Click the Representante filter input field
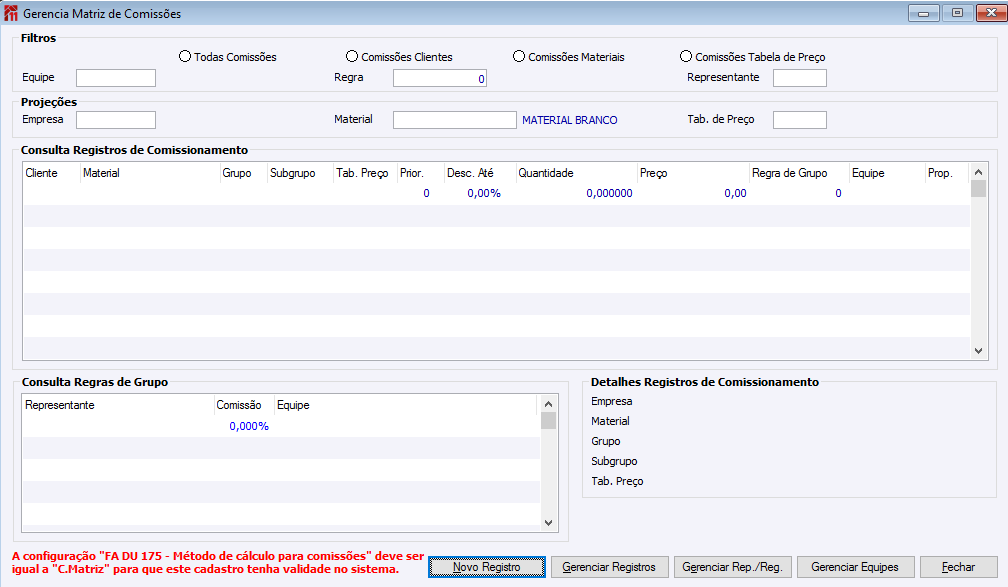 point(800,78)
